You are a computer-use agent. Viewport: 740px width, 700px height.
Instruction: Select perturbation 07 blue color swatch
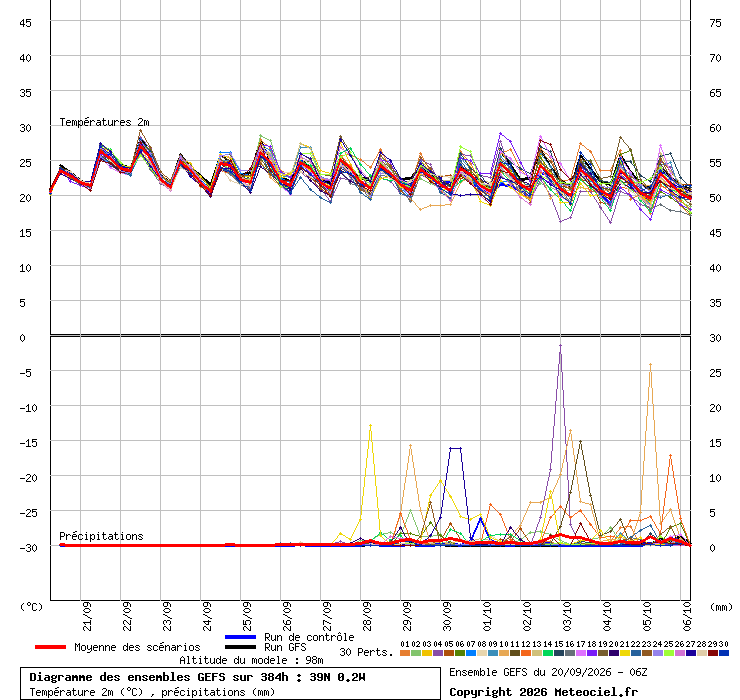[x=471, y=653]
